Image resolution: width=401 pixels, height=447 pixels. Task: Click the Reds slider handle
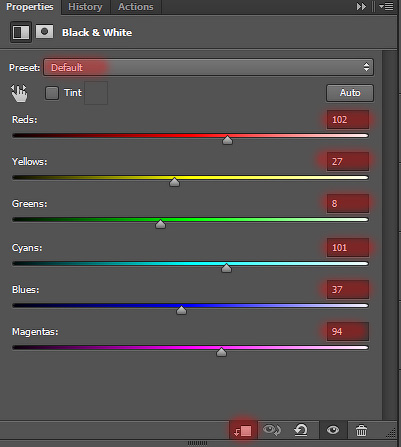227,140
